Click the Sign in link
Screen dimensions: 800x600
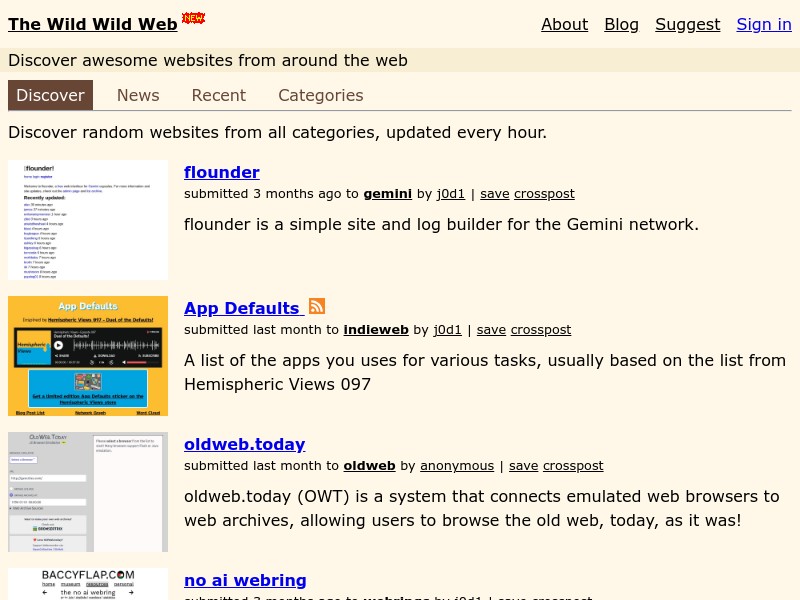point(764,24)
